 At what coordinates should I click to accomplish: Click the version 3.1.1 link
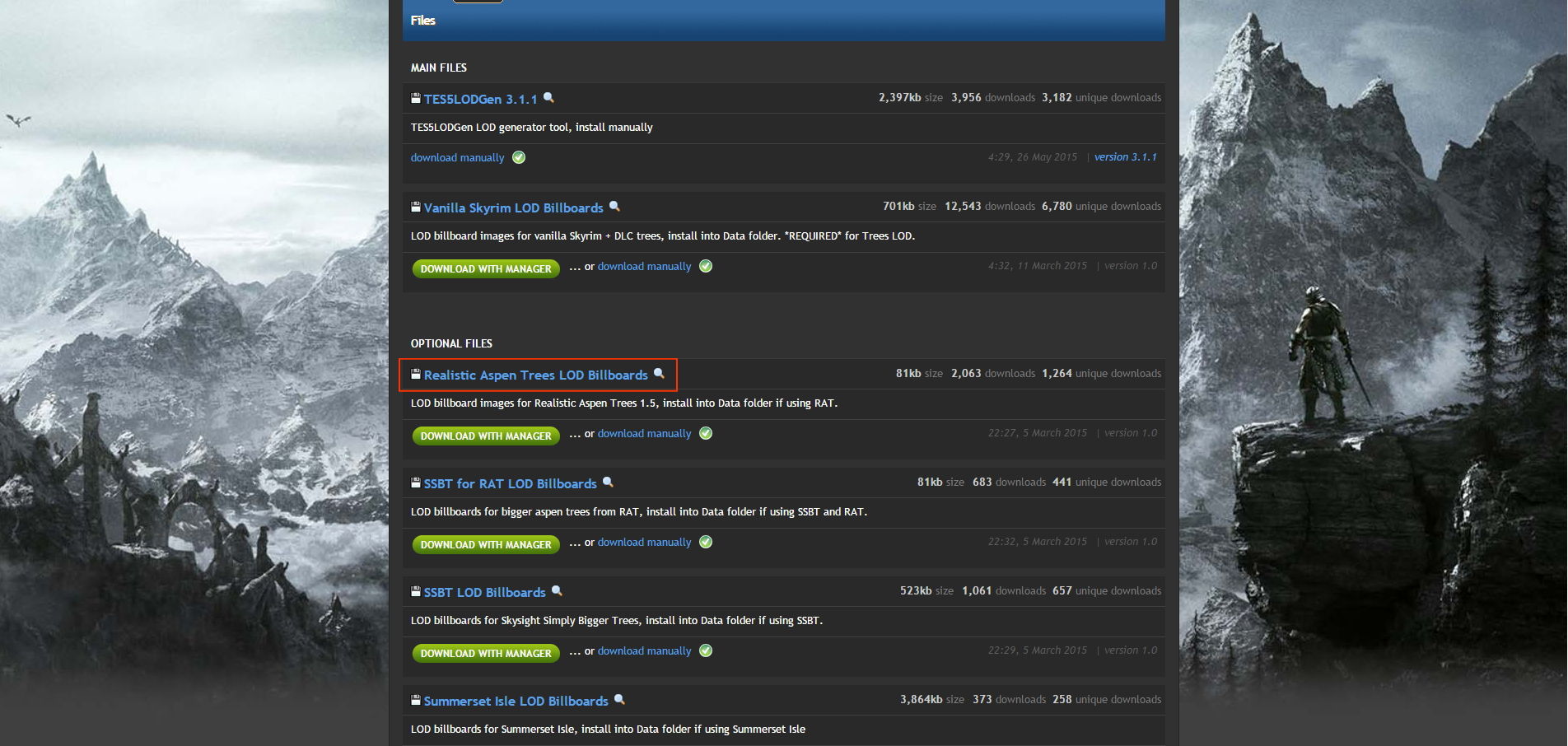[x=1126, y=156]
